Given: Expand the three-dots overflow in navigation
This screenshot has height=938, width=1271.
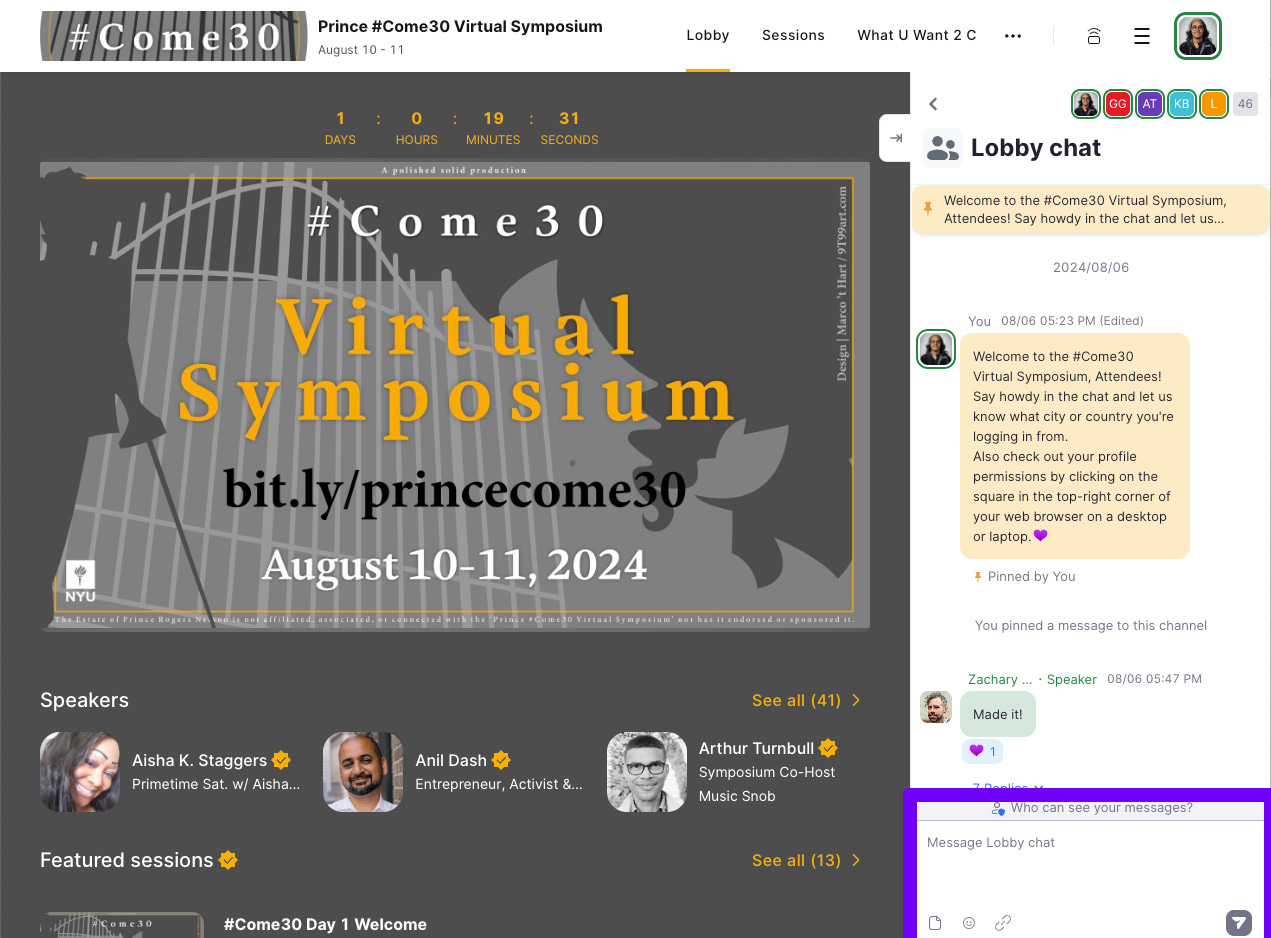Looking at the screenshot, I should [1013, 36].
